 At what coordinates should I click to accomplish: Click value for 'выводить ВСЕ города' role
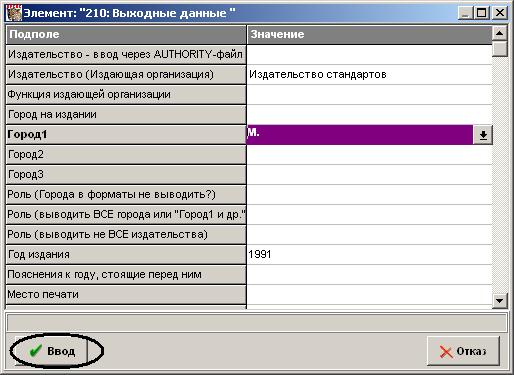[369, 215]
